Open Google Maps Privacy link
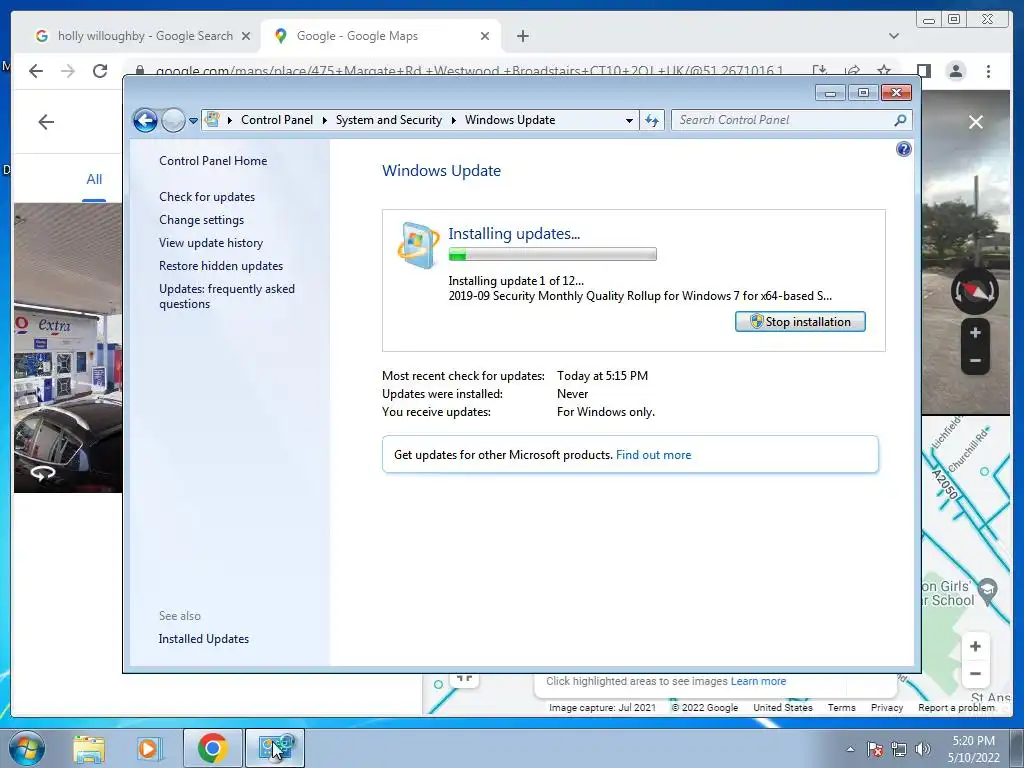 point(886,707)
